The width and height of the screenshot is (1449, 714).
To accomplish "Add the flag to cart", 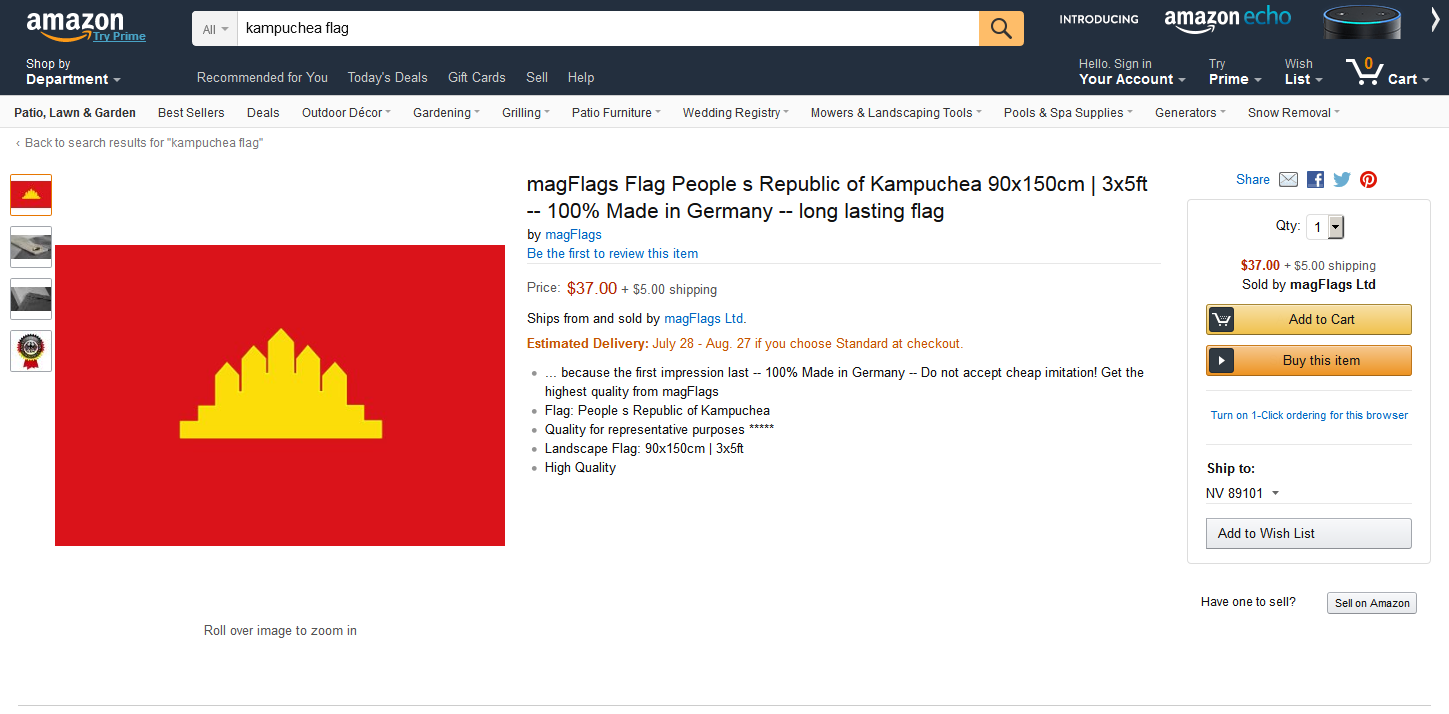I will pyautogui.click(x=1309, y=319).
